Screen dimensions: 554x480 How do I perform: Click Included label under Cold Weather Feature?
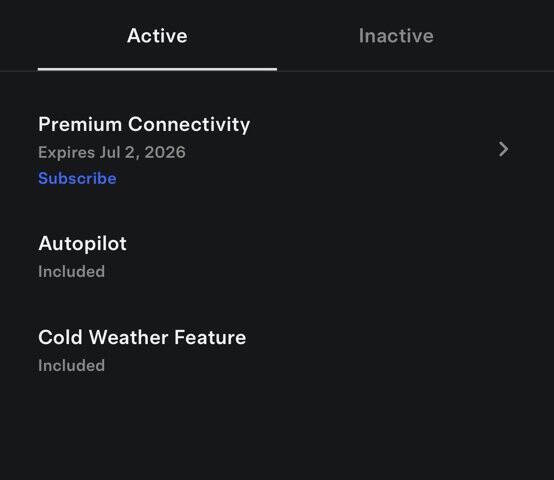[71, 366]
